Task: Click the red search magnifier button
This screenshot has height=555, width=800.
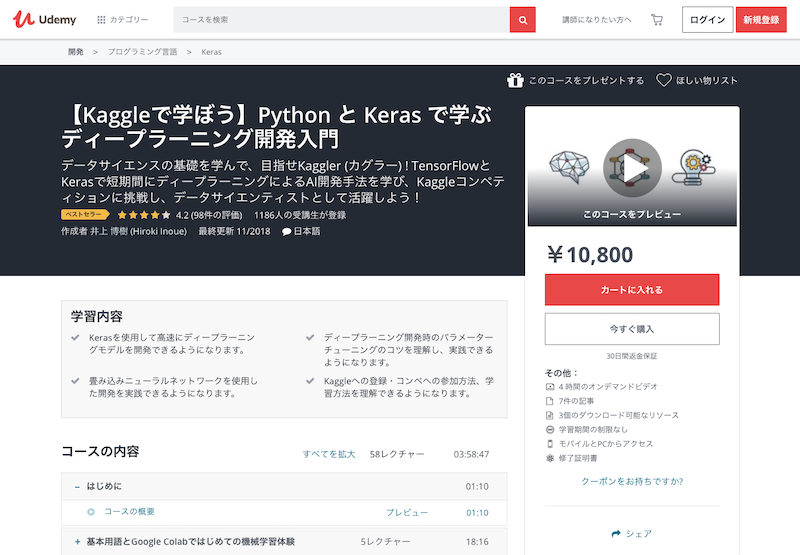Action: tap(522, 20)
